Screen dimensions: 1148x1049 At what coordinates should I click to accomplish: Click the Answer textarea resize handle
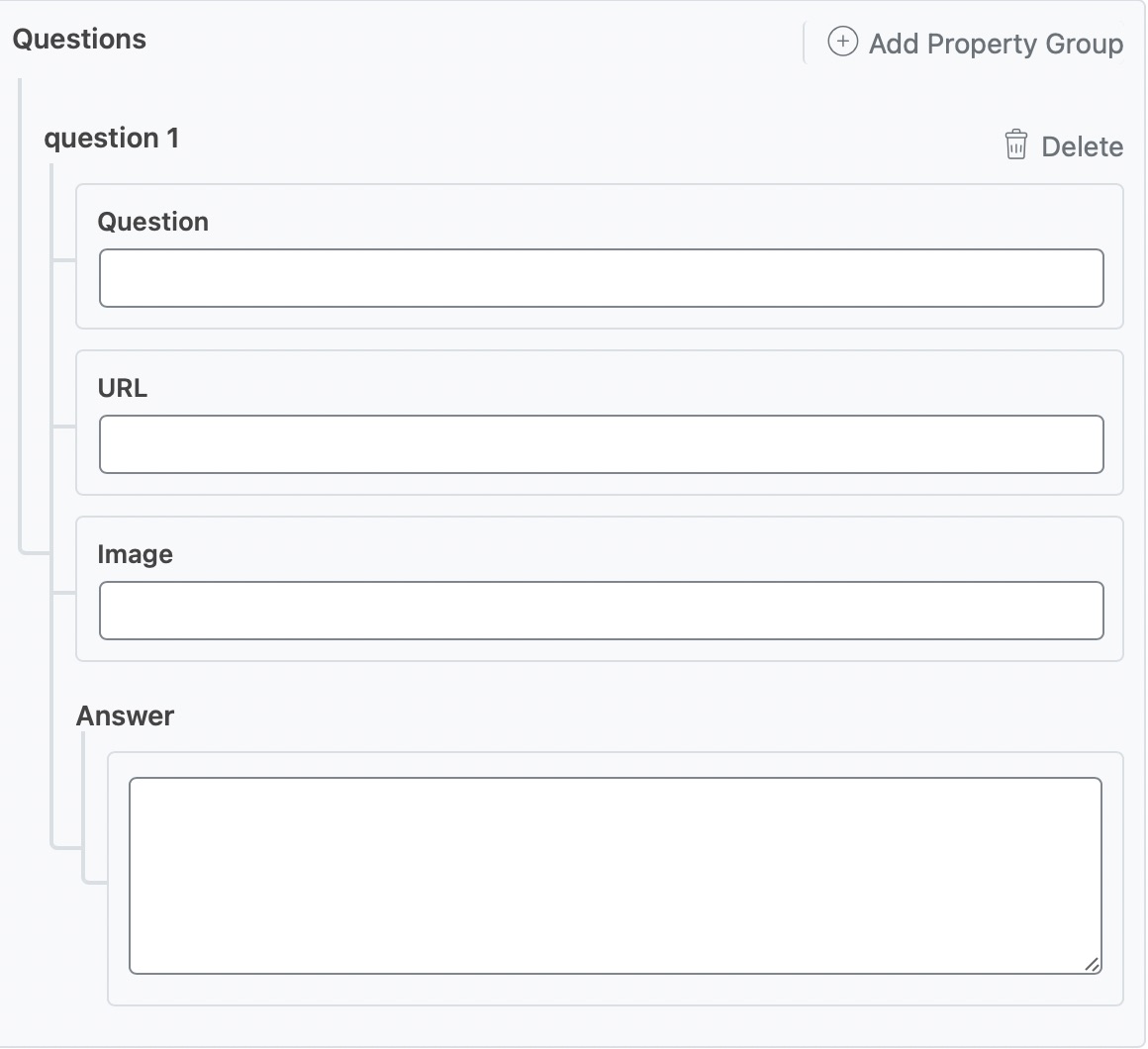pos(1092,965)
